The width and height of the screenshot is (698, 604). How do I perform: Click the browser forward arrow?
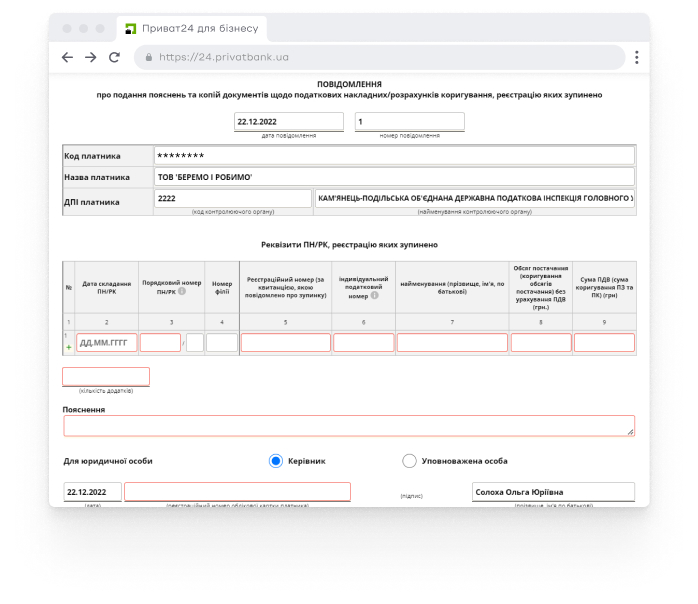90,58
